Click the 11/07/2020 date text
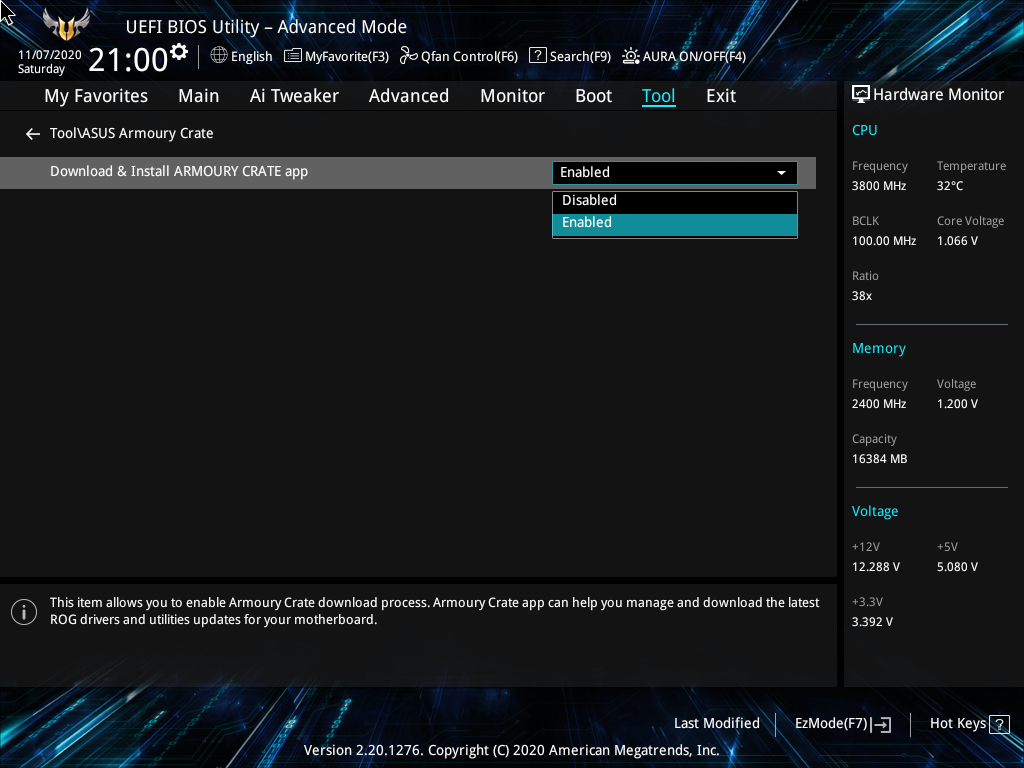1024x768 pixels. click(x=50, y=55)
